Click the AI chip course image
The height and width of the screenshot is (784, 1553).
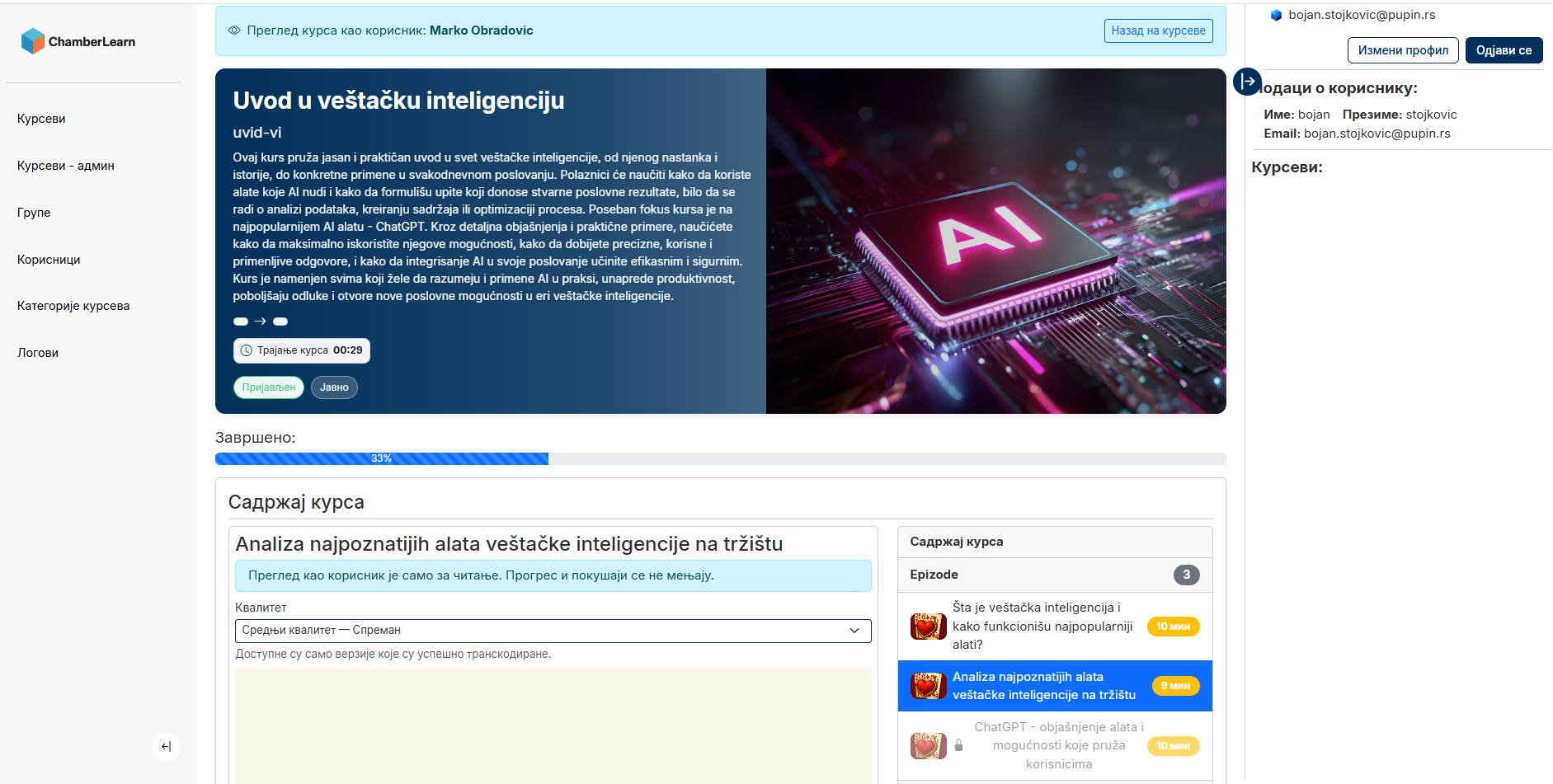(x=995, y=241)
